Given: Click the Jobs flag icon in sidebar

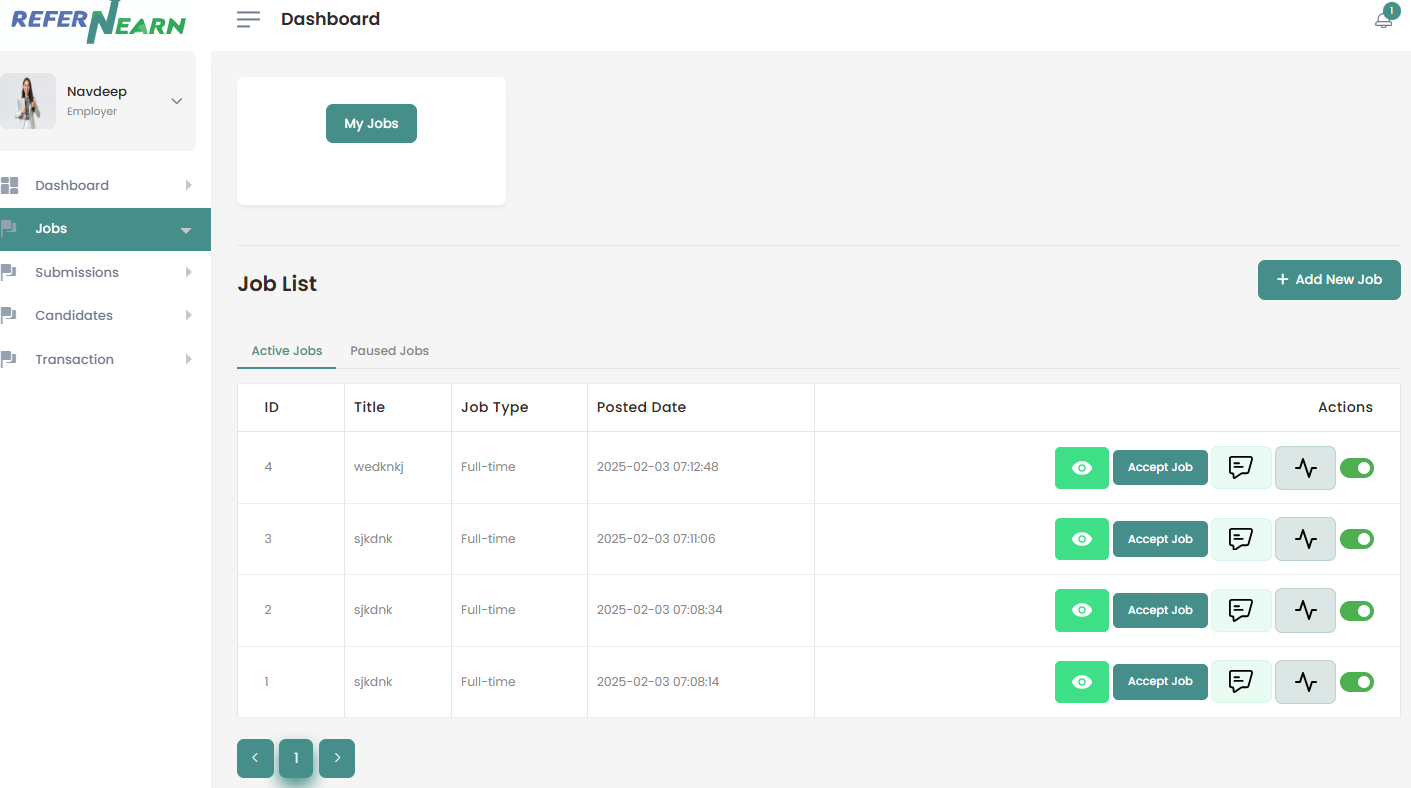Looking at the screenshot, I should click(9, 228).
